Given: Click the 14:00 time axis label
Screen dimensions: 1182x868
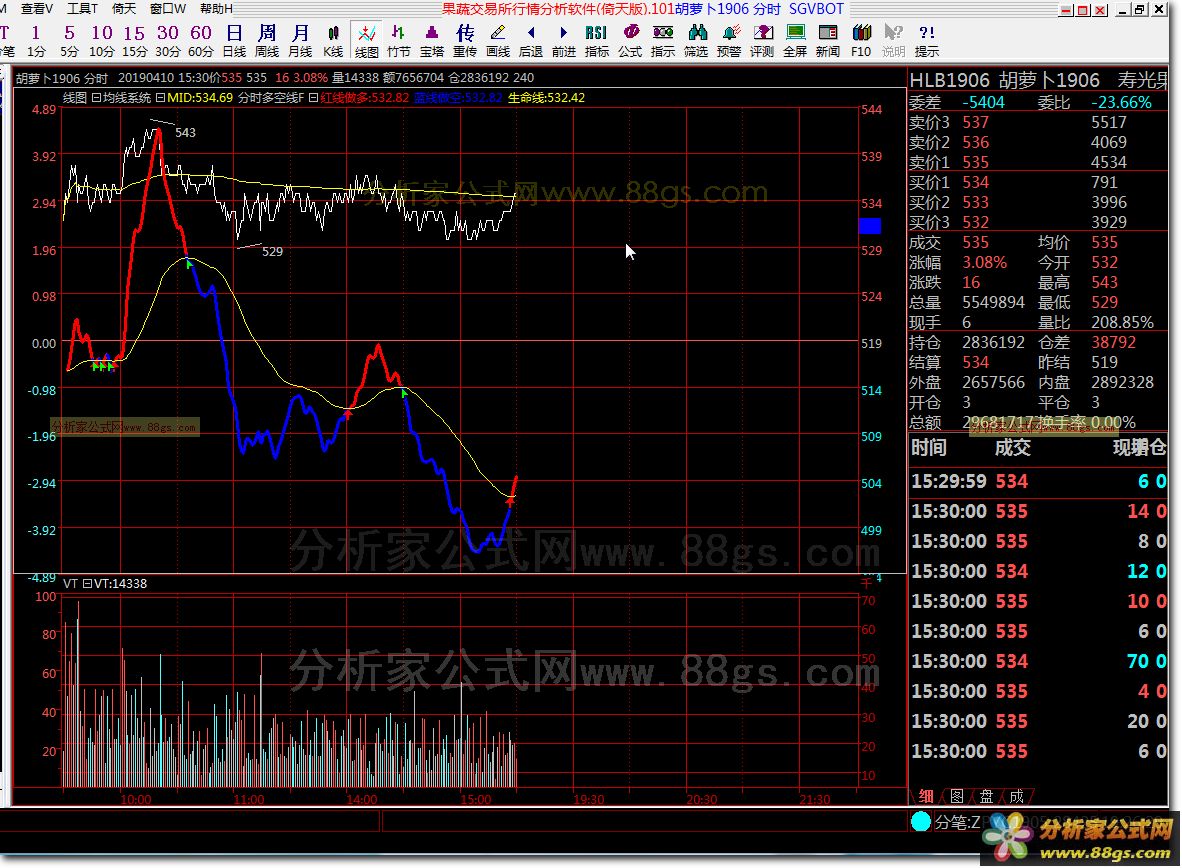Looking at the screenshot, I should coord(362,799).
